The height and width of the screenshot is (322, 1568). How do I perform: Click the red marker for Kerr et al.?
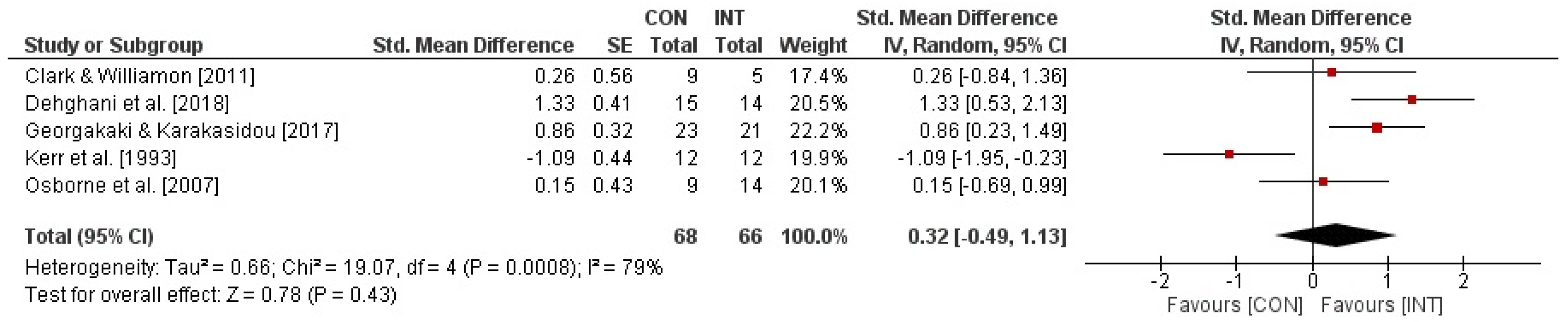click(x=1230, y=155)
